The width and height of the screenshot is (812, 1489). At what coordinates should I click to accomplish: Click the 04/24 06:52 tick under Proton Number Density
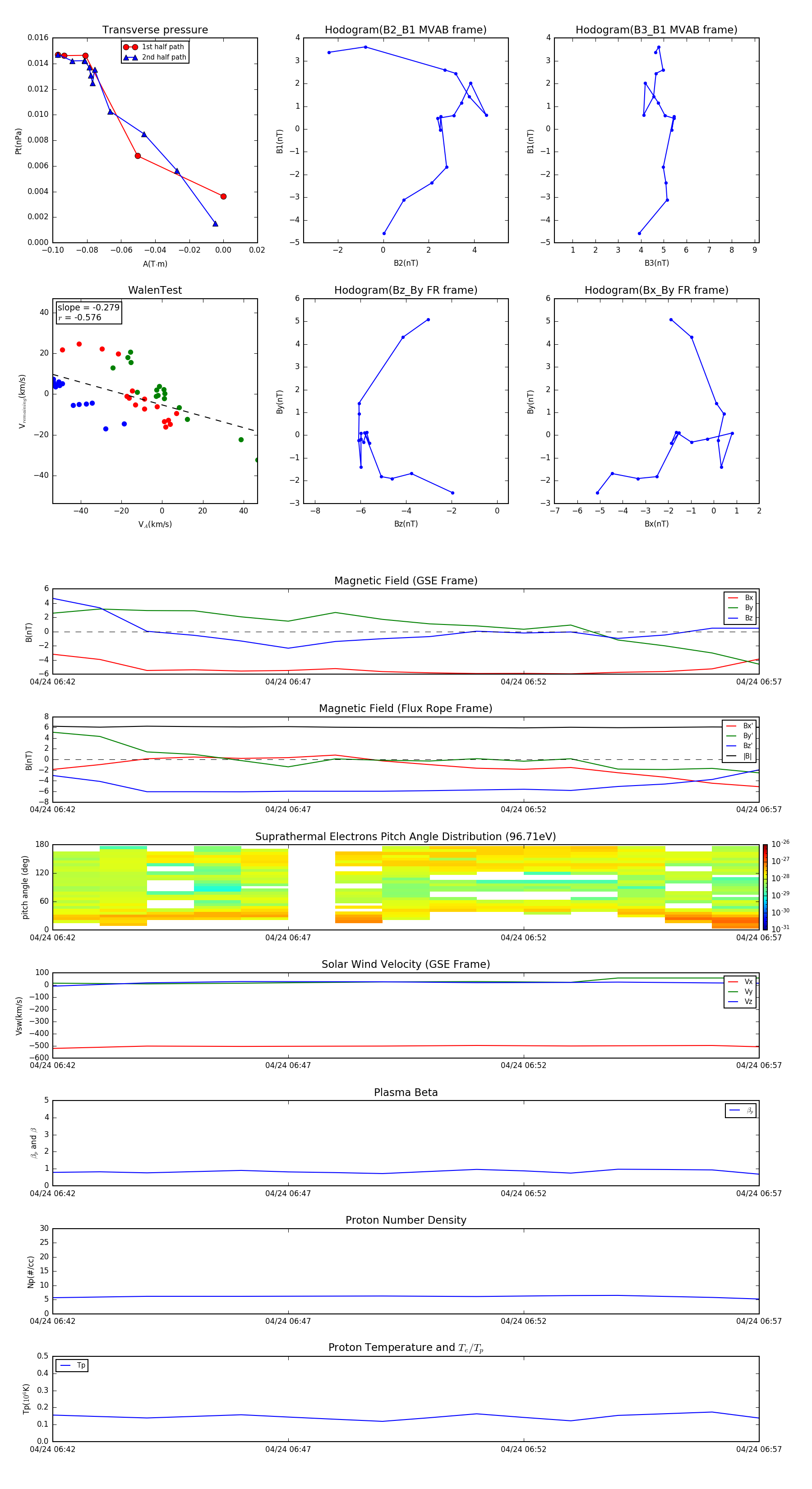[x=523, y=1321]
